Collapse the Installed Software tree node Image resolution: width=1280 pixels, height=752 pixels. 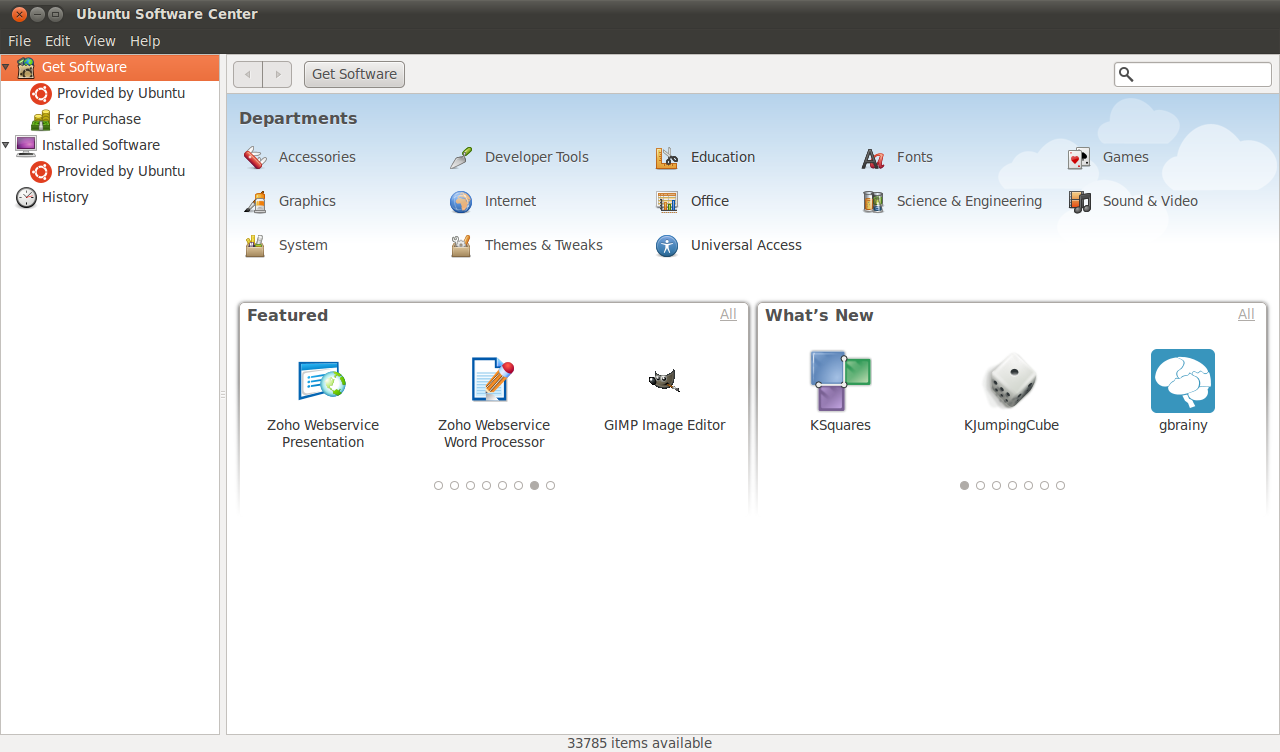pyautogui.click(x=6, y=145)
